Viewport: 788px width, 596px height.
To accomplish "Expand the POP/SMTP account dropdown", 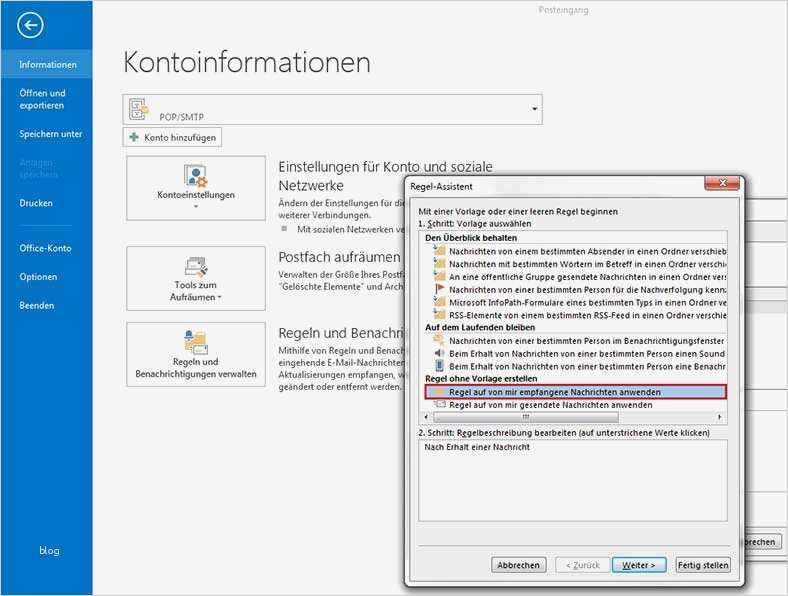I will [x=535, y=109].
